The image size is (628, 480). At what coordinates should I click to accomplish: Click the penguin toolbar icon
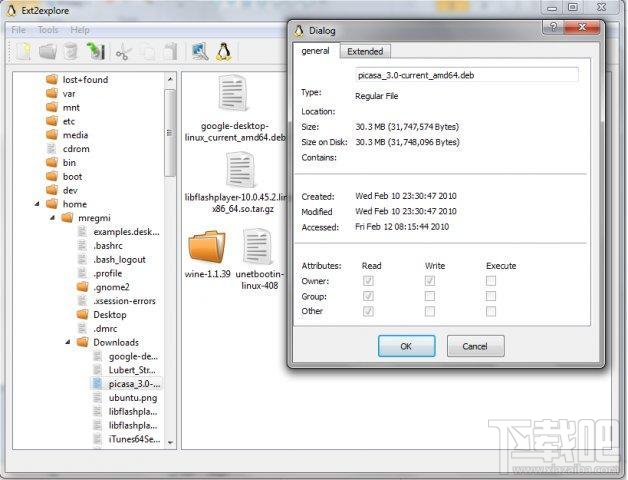tap(223, 52)
